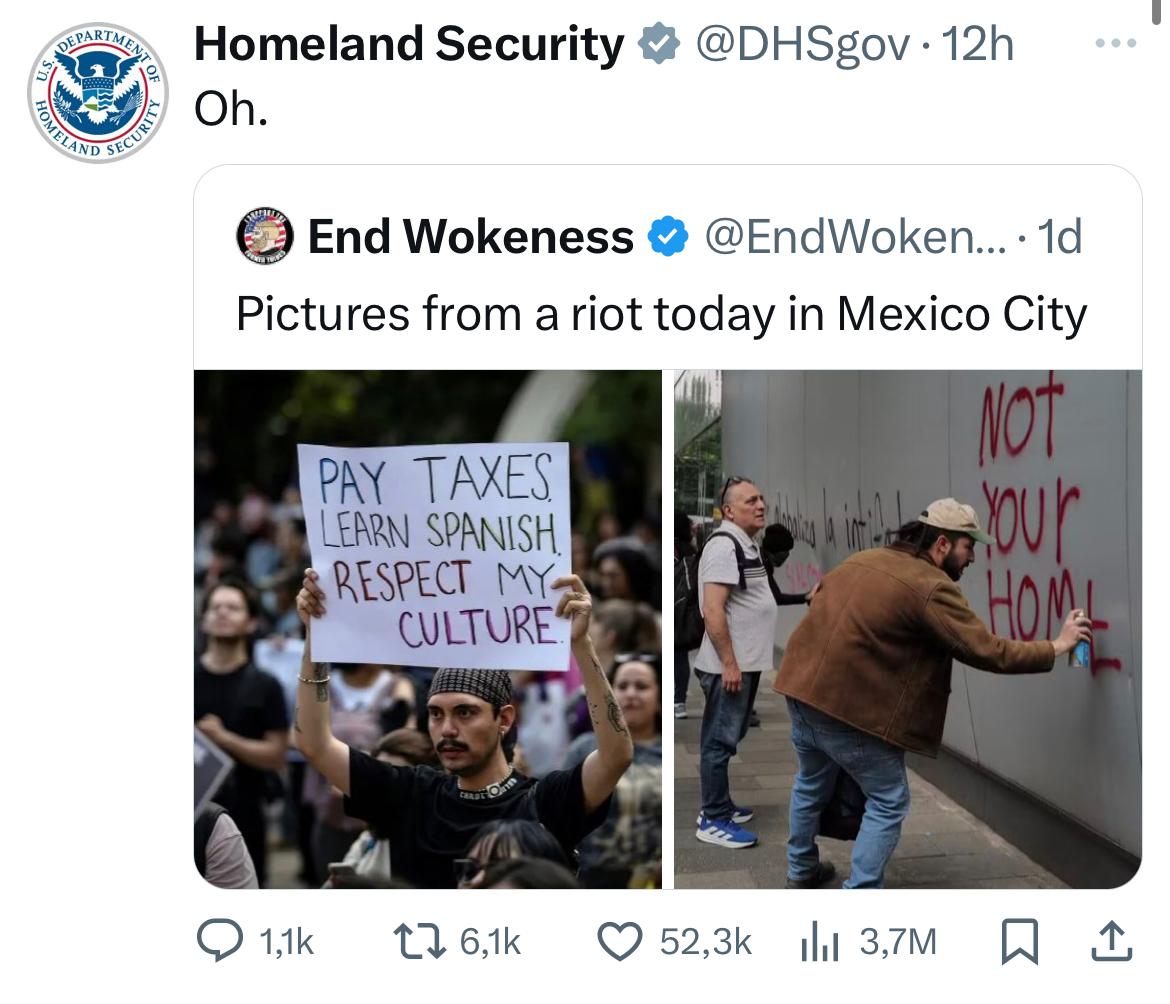Open the 12h timestamp link
This screenshot has width=1170, height=1004.
[977, 43]
